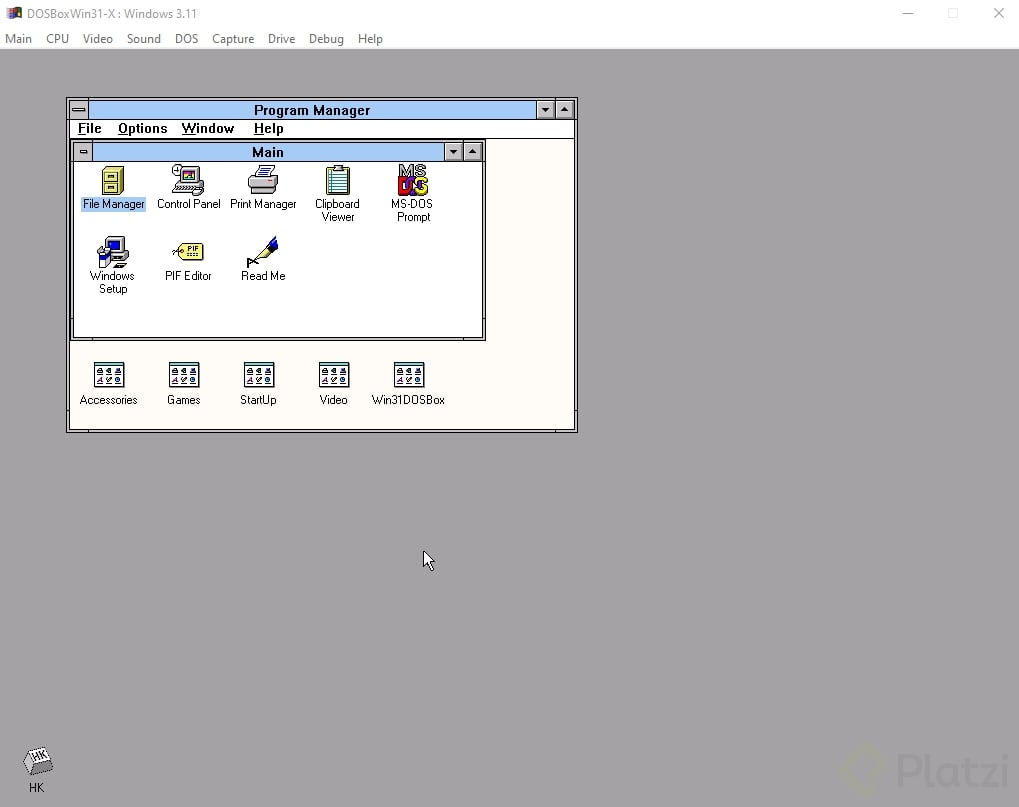The height and width of the screenshot is (807, 1019).
Task: Click the DOSBoxWin31-X title bar app icon
Action: [14, 13]
